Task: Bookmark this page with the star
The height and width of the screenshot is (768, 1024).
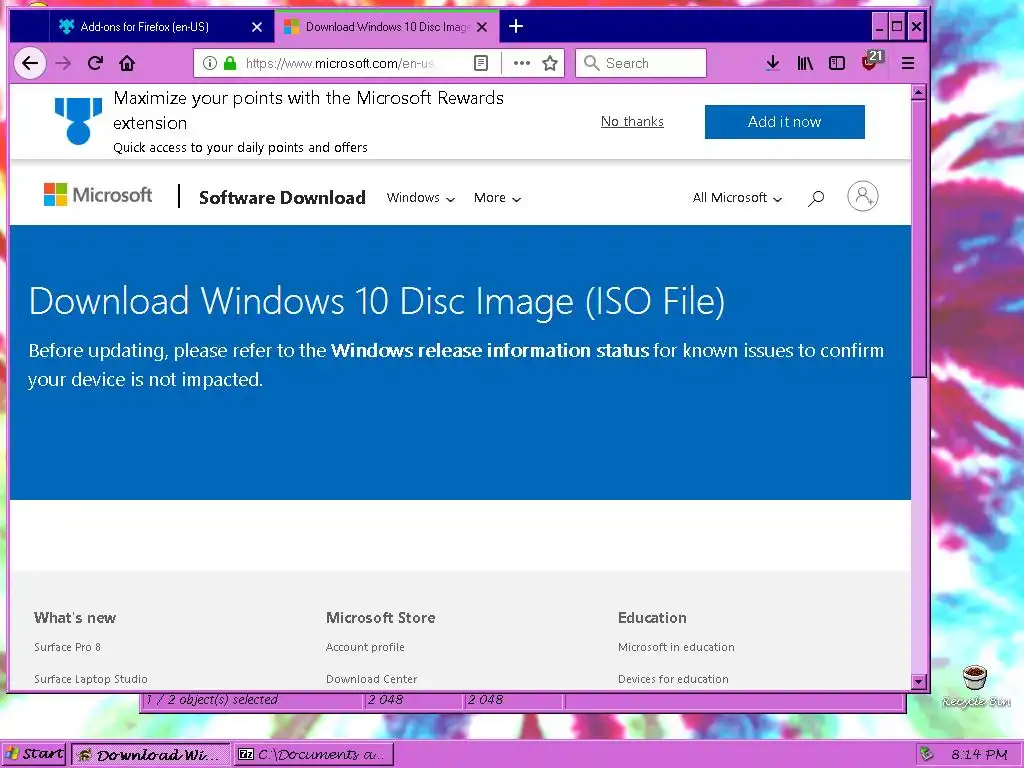Action: click(x=550, y=63)
